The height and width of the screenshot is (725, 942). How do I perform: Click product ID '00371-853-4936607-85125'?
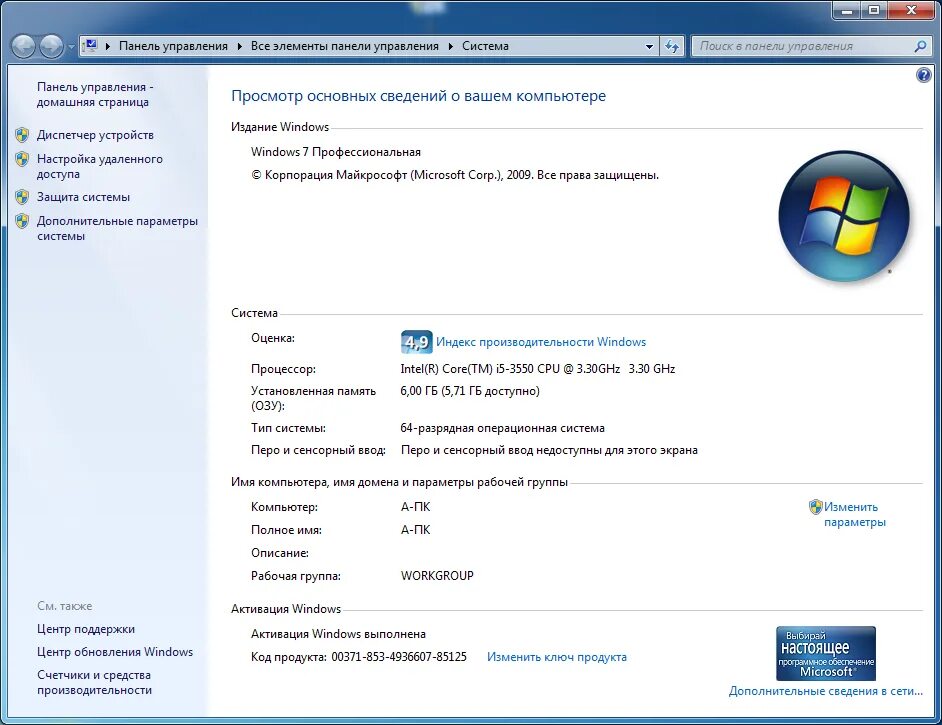point(399,657)
